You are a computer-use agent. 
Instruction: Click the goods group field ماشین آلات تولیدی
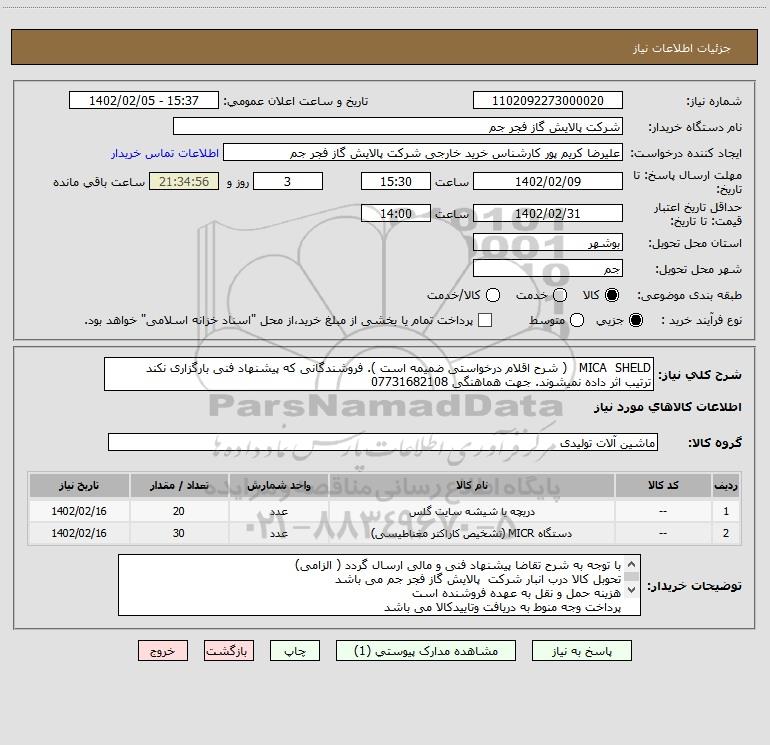(x=383, y=442)
